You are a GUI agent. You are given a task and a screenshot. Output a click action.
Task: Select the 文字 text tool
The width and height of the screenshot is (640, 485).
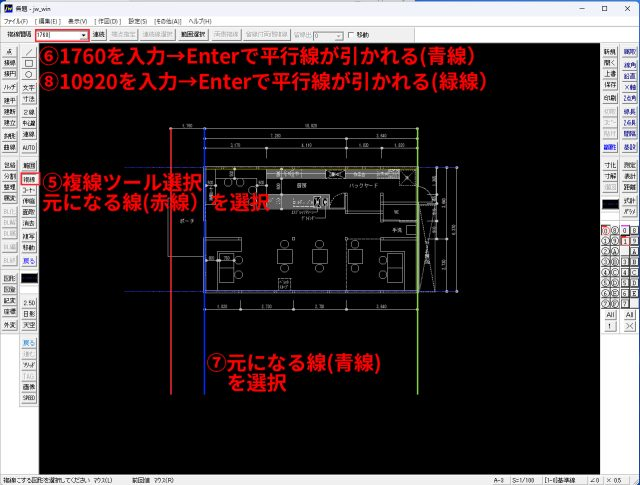coord(30,88)
